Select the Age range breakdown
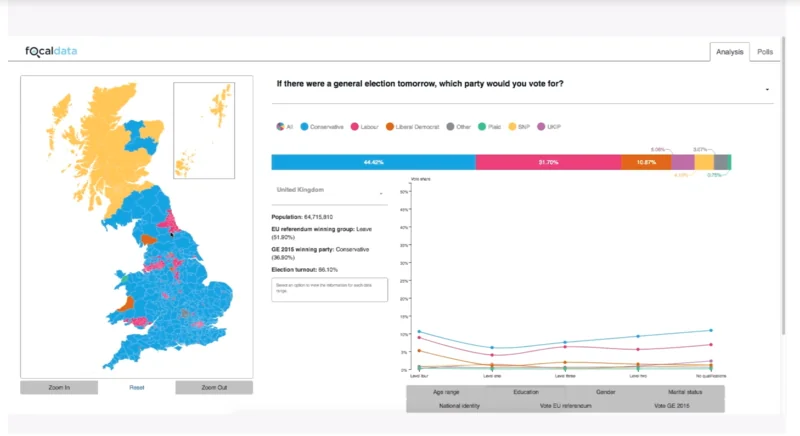Viewport: 800px width, 436px height. click(446, 392)
